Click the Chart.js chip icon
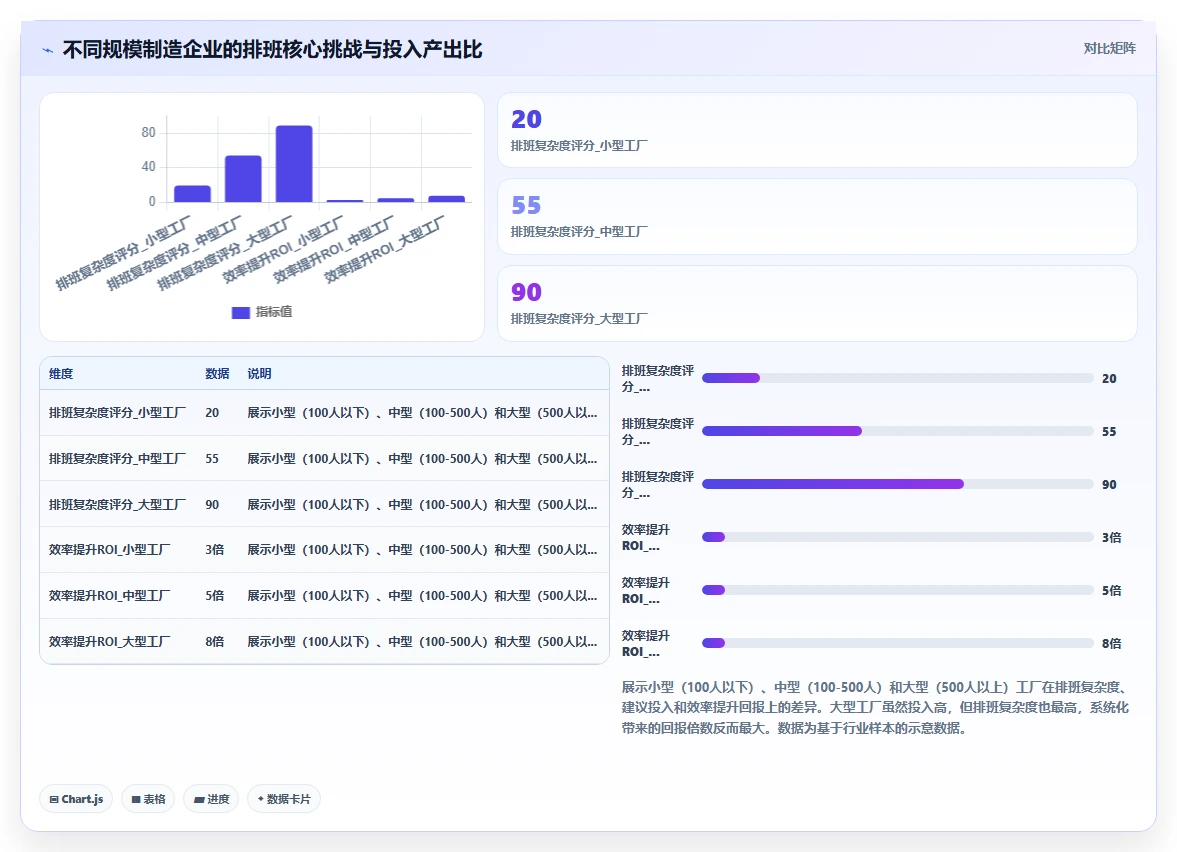Viewport: 1177px width, 852px height. pyautogui.click(x=54, y=799)
